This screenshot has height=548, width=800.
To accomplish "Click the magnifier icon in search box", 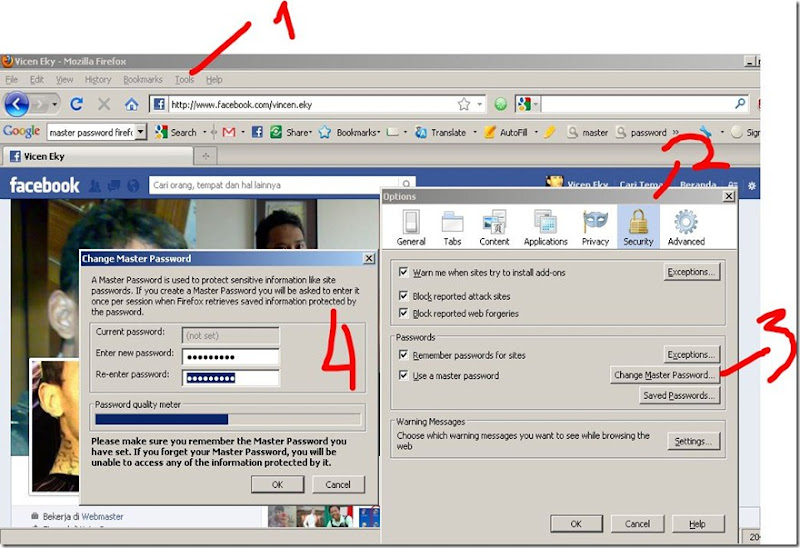I will pos(740,104).
